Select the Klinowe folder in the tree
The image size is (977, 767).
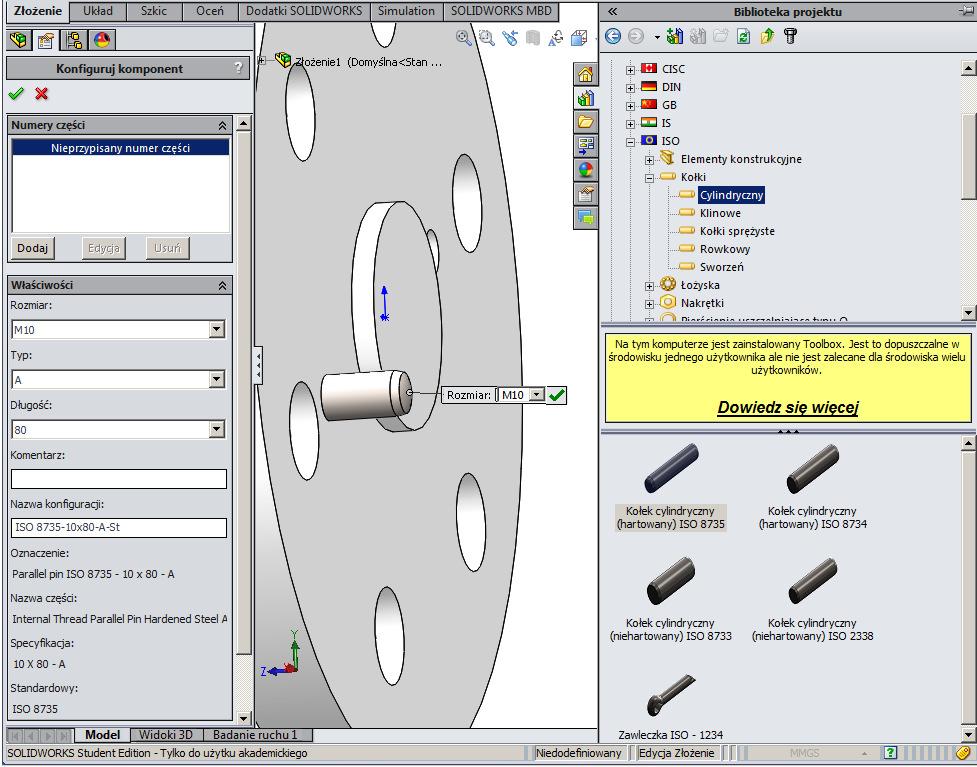point(720,213)
